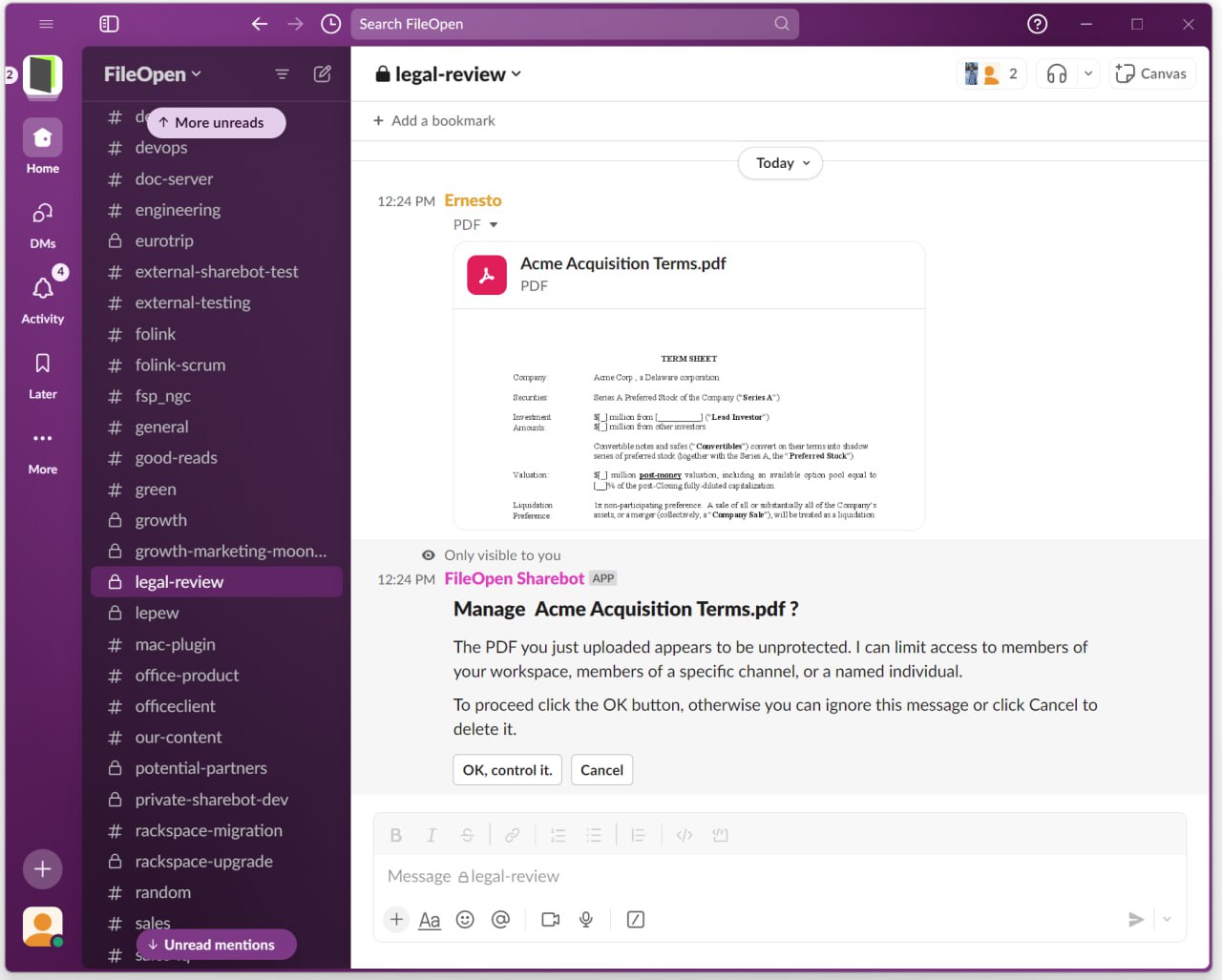Screen dimensions: 1222x980
Task: Insert a bulleted list
Action: coord(594,835)
